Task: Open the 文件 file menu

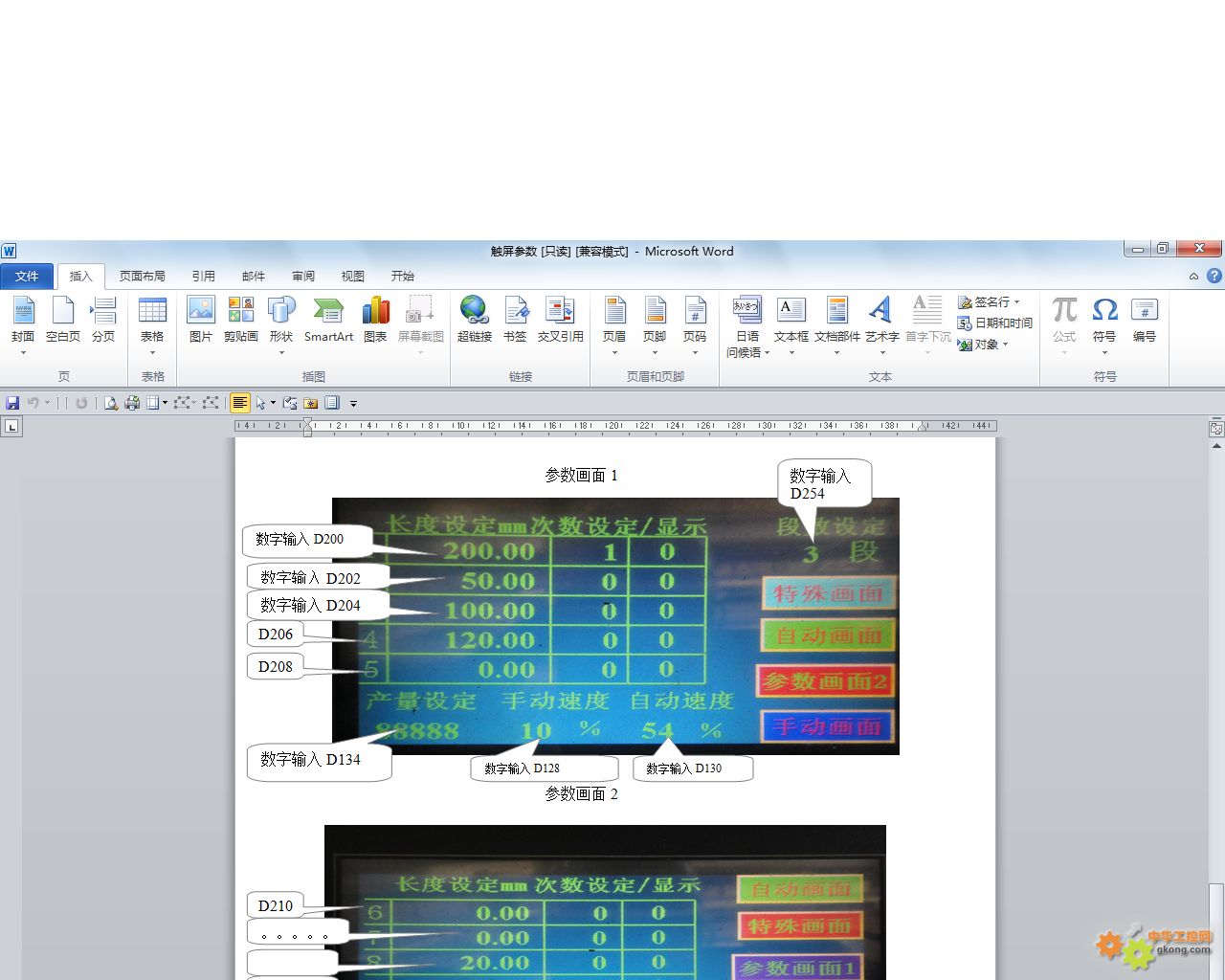Action: (x=27, y=277)
